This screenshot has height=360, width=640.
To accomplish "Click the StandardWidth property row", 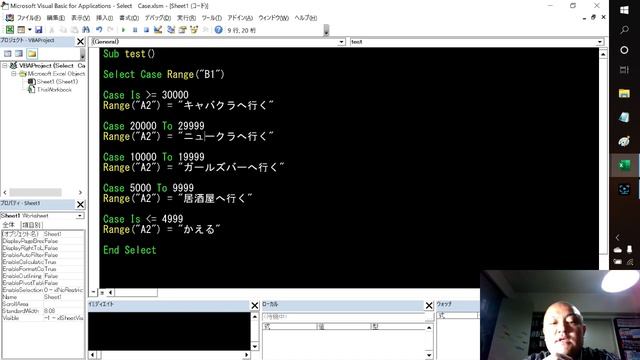I will tap(43, 311).
